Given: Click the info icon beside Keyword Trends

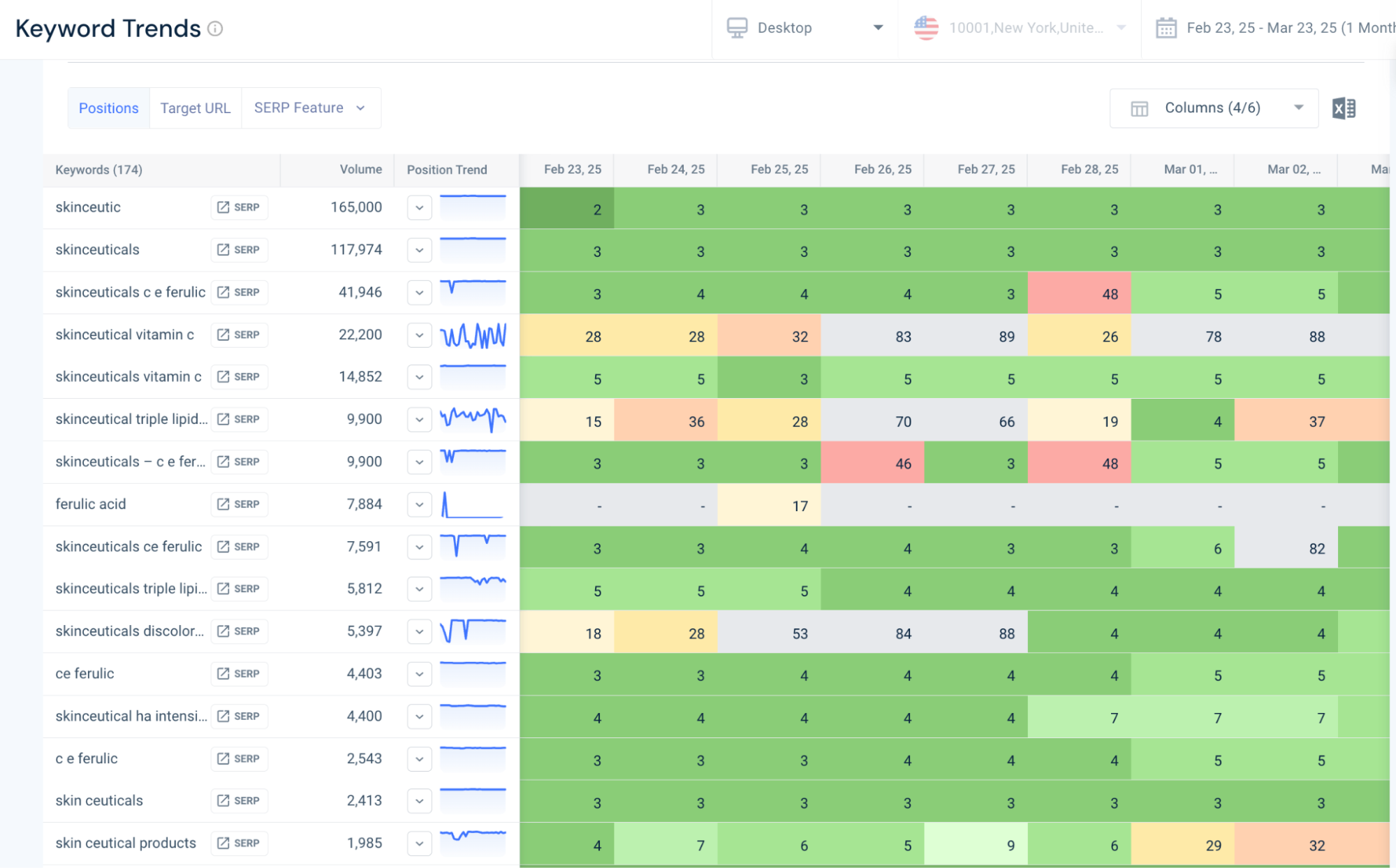Looking at the screenshot, I should pyautogui.click(x=215, y=29).
